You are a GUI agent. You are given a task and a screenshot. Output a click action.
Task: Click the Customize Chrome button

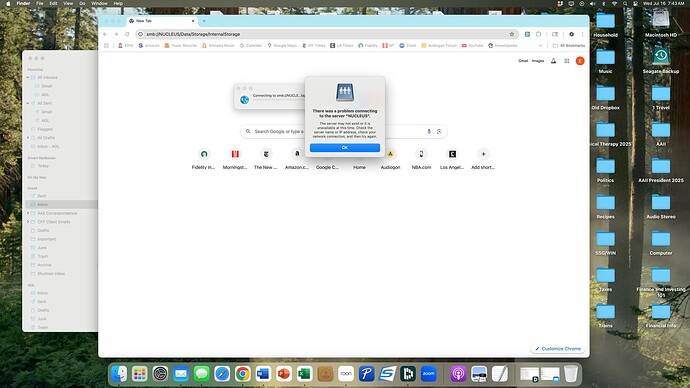point(558,348)
